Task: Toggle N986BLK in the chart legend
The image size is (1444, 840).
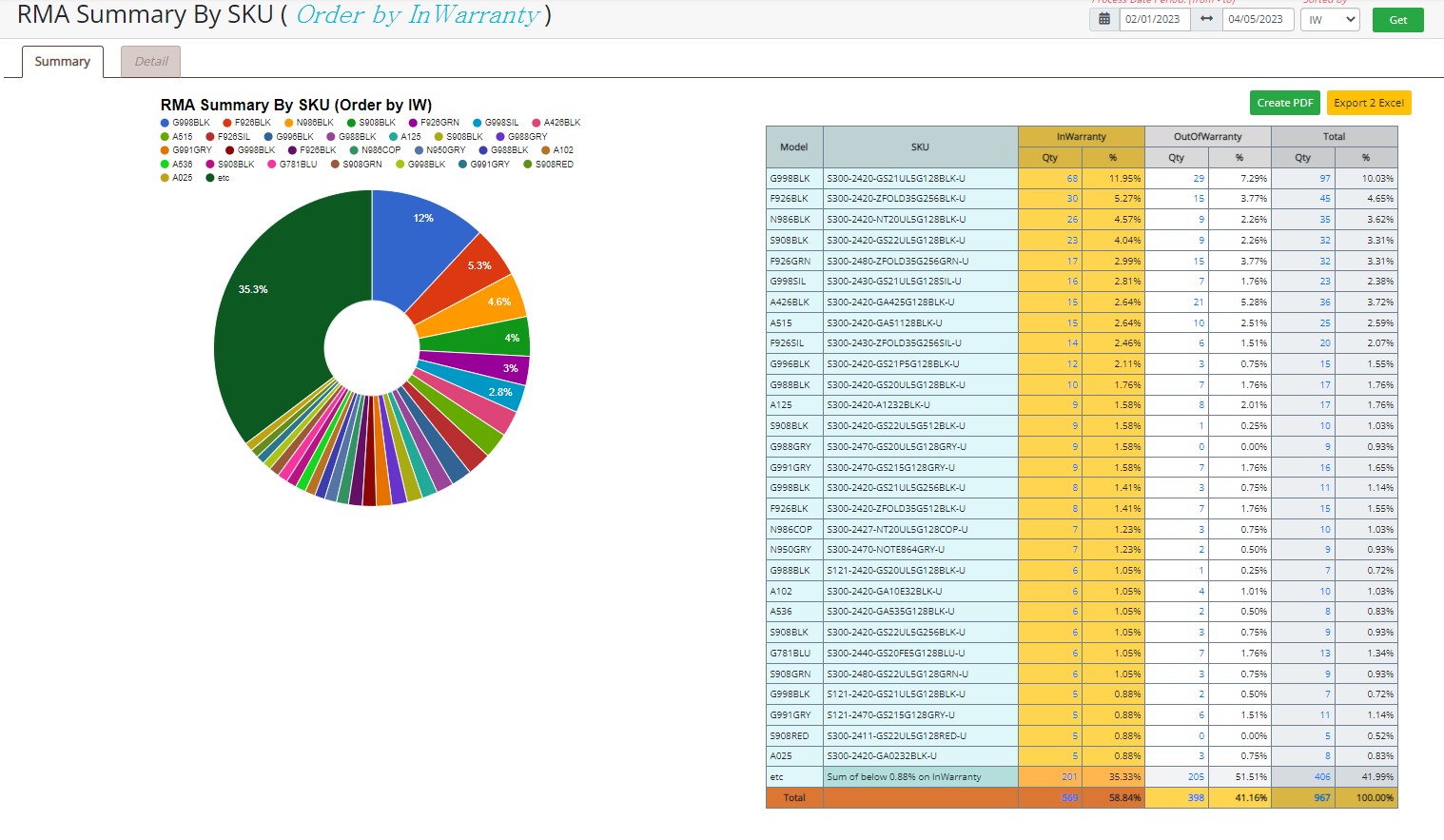Action: coord(309,123)
